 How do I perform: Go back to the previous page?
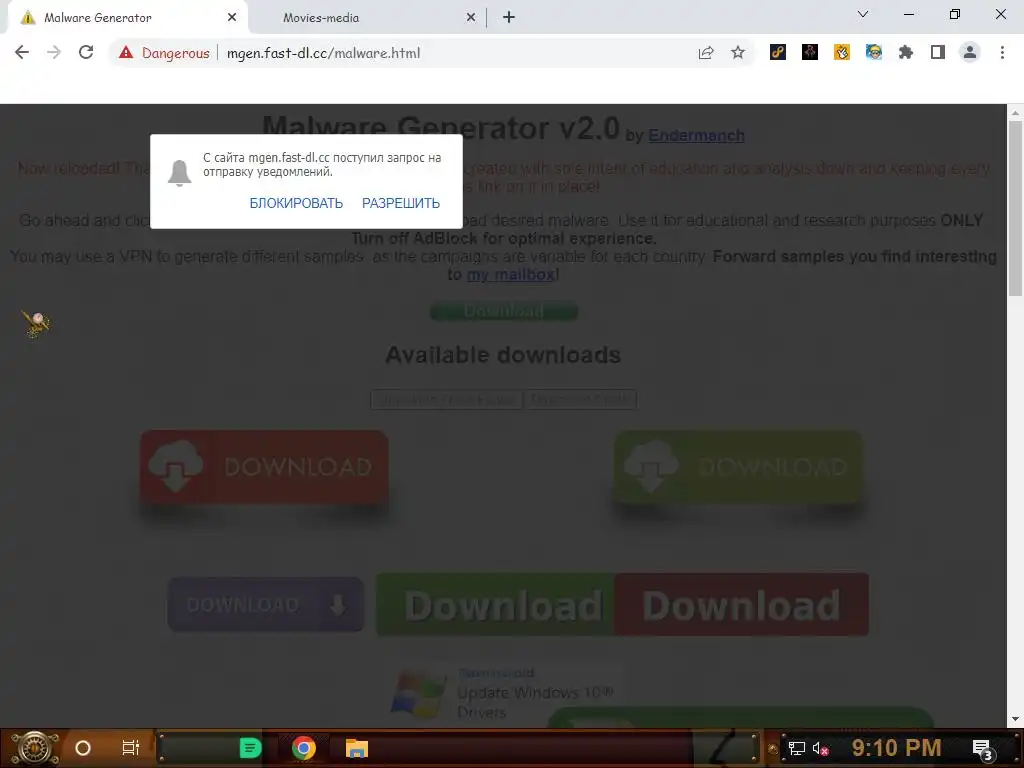click(22, 52)
